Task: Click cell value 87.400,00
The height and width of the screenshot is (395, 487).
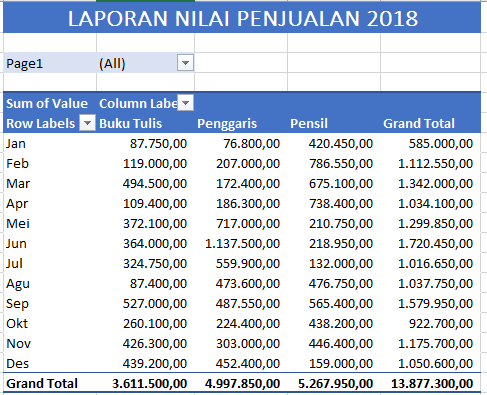Action: [x=158, y=284]
